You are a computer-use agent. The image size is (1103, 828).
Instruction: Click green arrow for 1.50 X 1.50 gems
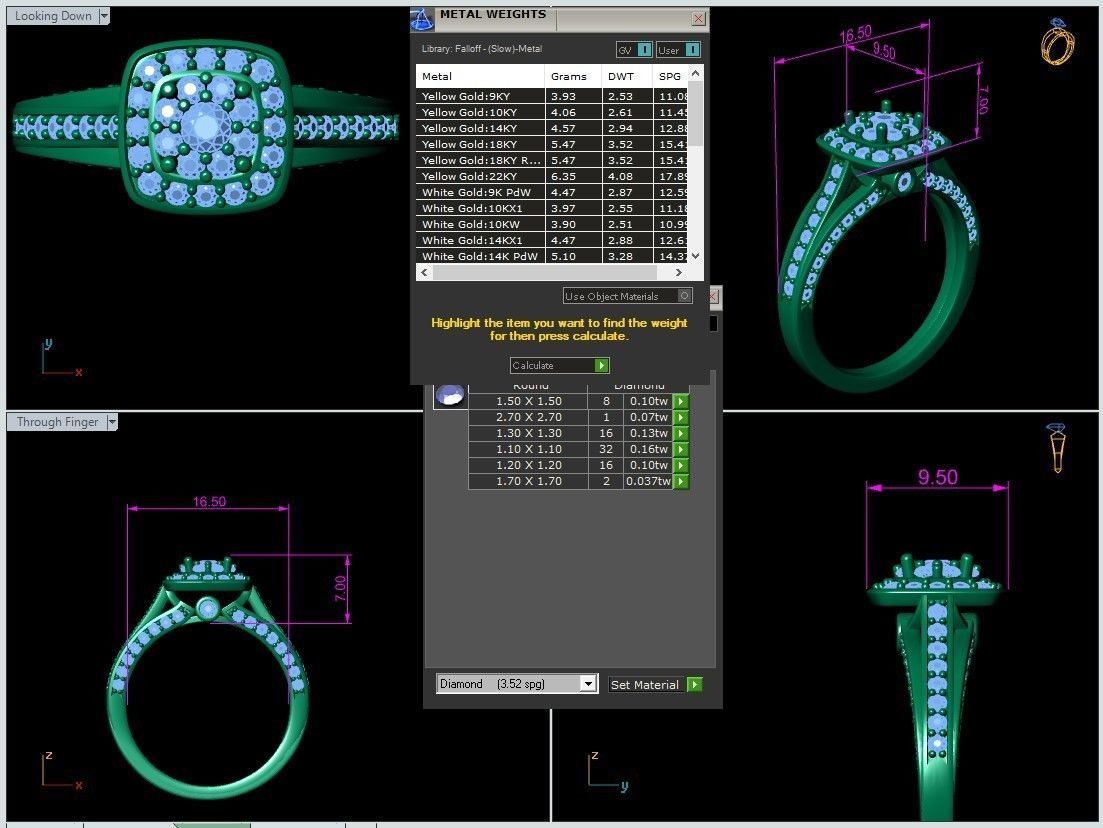(681, 401)
